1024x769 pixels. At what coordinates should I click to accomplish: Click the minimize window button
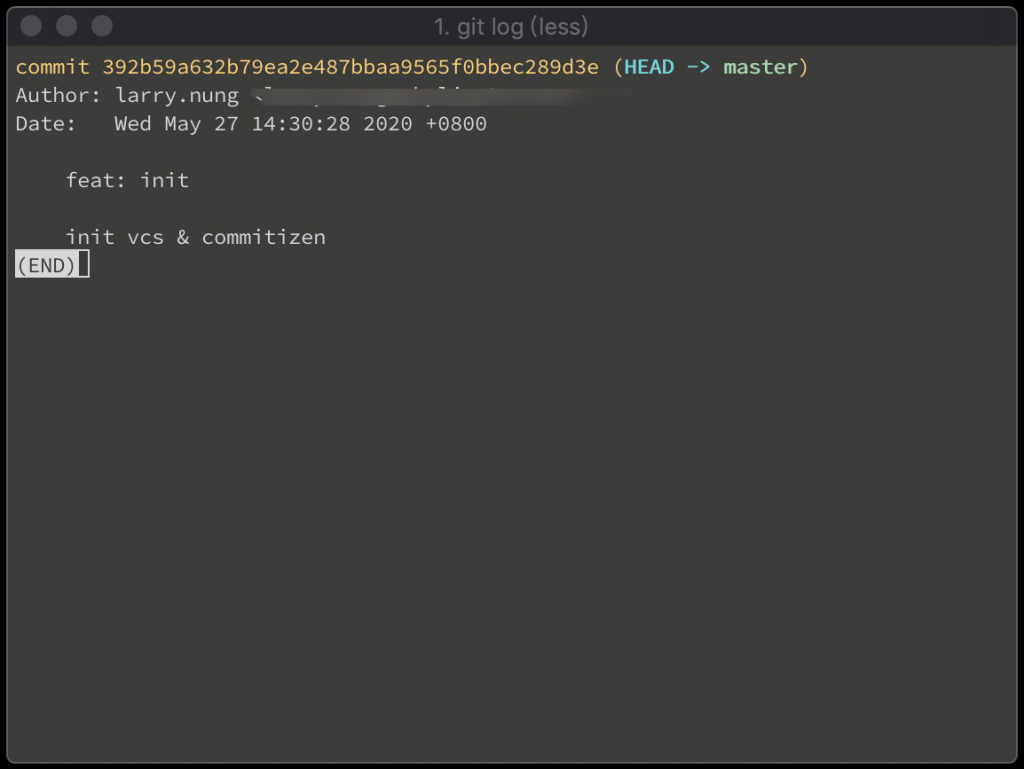(x=66, y=26)
